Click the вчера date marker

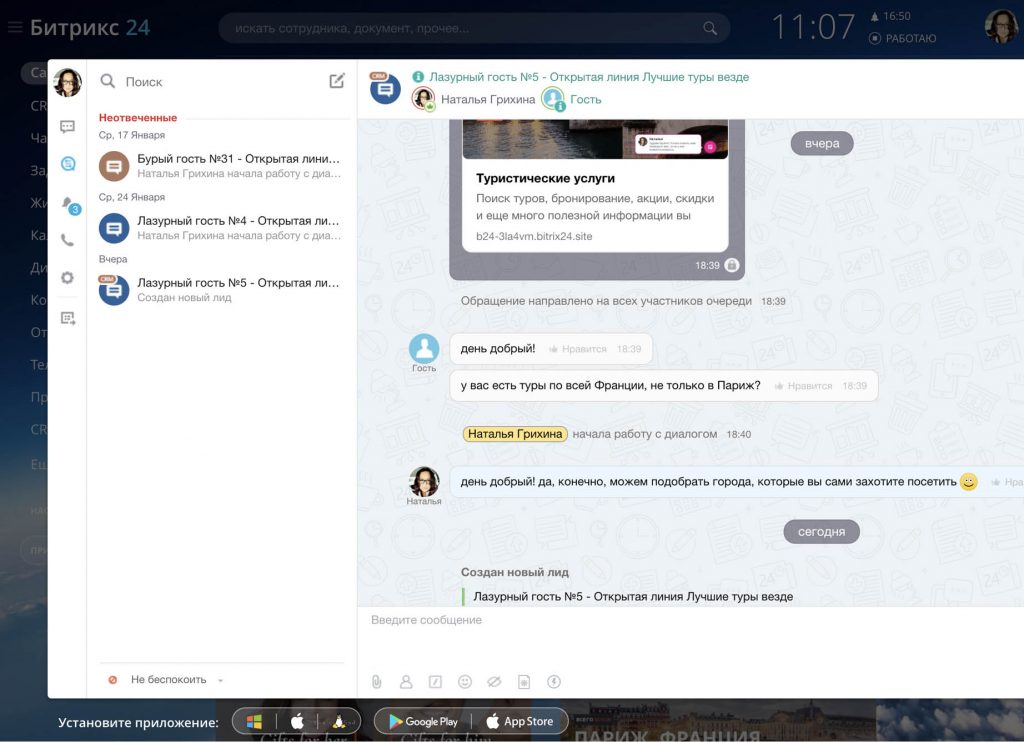(x=822, y=144)
